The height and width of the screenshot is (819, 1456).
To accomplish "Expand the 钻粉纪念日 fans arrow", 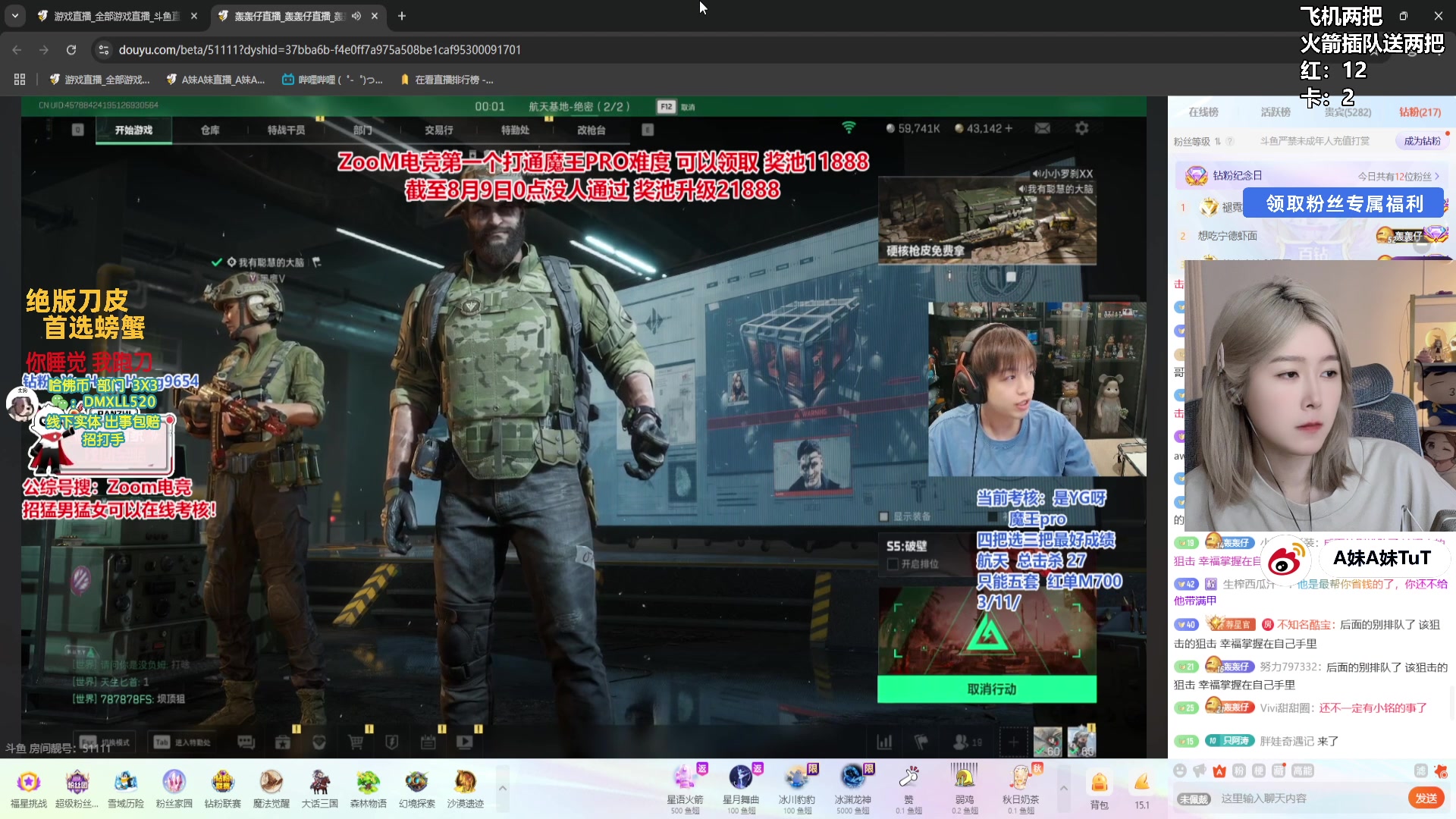I will pos(1436,177).
